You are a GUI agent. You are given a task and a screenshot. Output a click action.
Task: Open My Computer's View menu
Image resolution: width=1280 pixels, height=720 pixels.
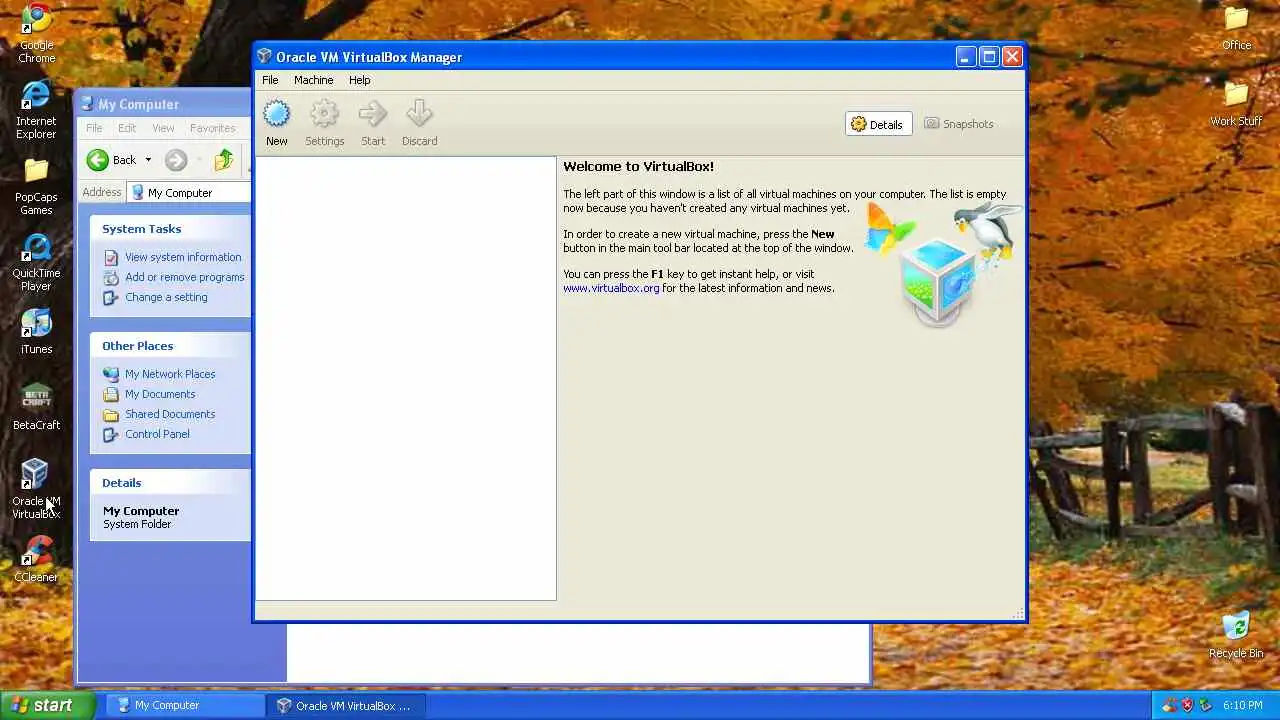163,128
